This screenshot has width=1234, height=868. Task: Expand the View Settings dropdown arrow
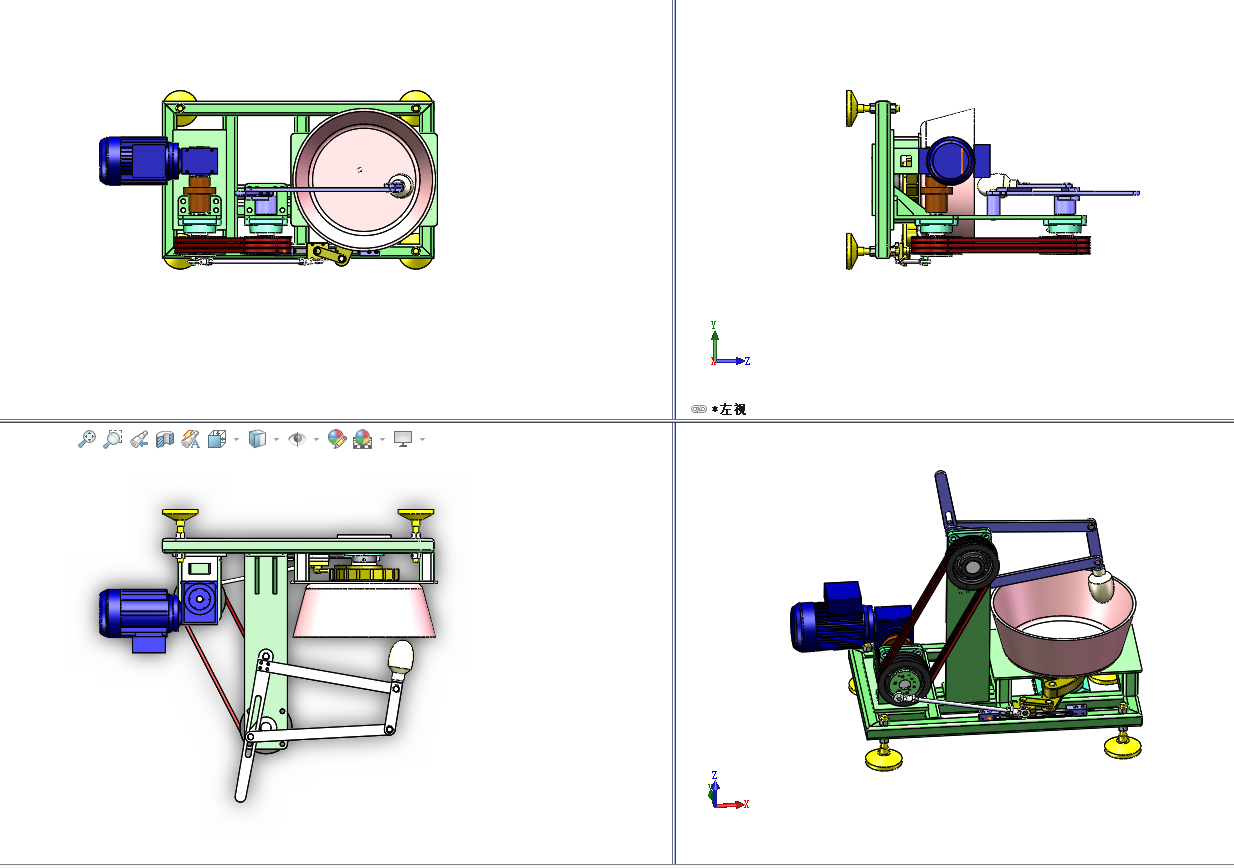(x=422, y=439)
